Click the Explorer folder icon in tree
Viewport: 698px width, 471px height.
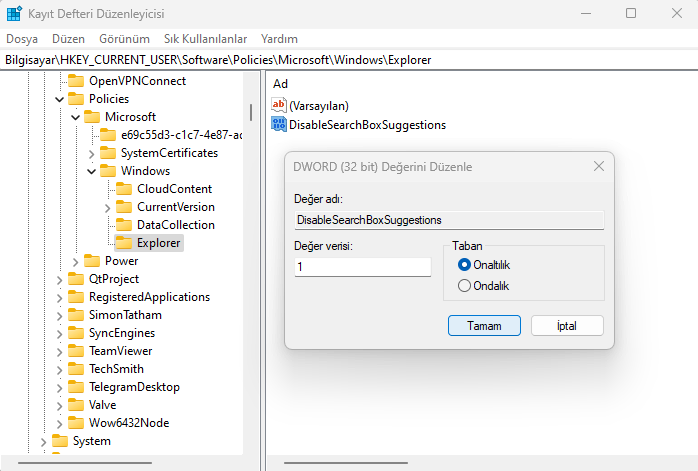click(124, 243)
